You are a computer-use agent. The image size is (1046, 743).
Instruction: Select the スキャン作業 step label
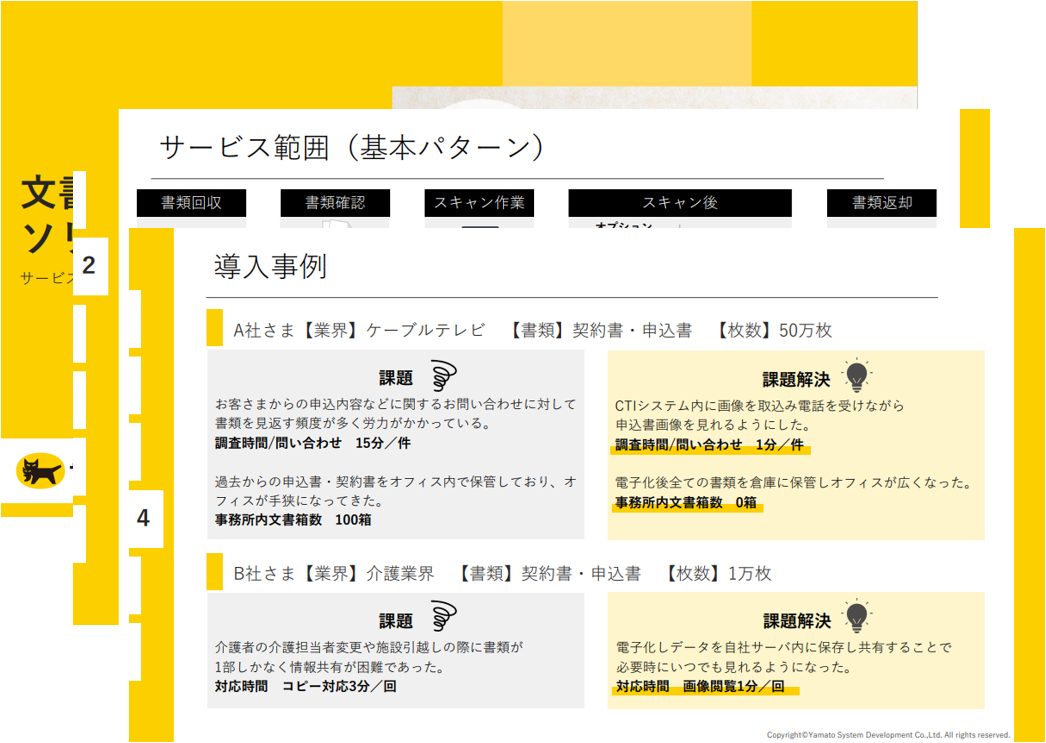click(479, 203)
